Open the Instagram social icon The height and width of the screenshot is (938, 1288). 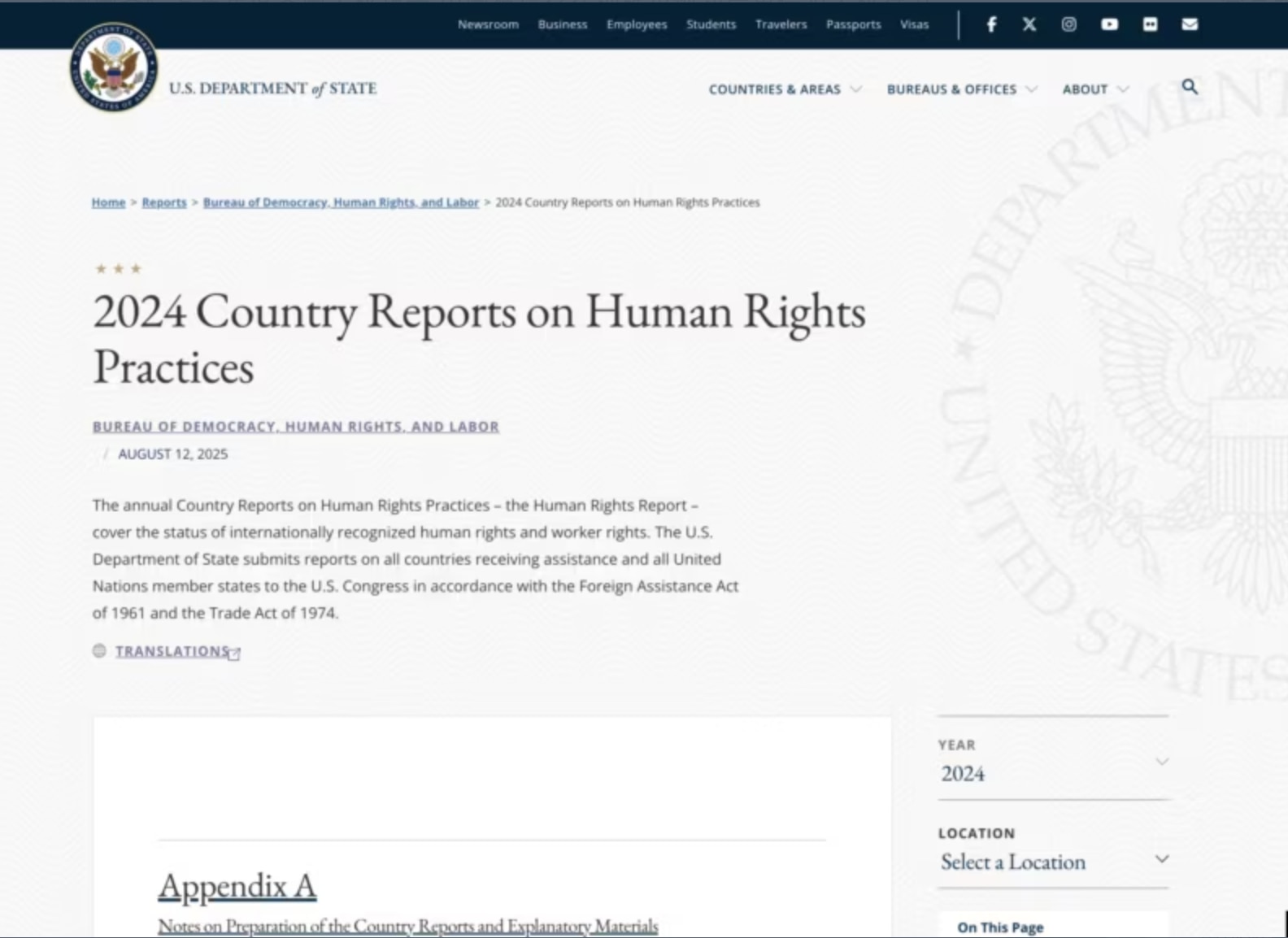click(x=1069, y=24)
